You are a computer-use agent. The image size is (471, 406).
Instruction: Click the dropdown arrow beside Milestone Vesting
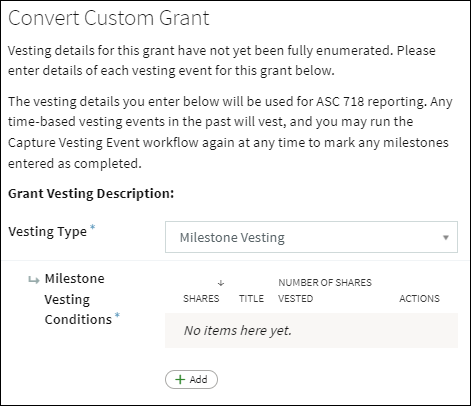pyautogui.click(x=445, y=237)
